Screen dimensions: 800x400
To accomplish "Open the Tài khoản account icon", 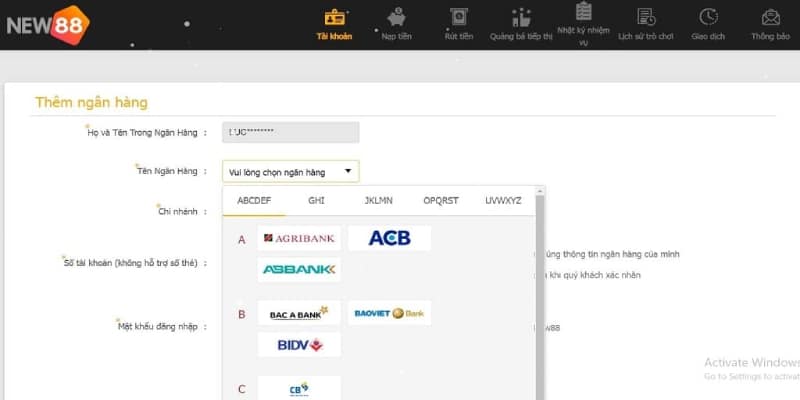I will [x=334, y=18].
